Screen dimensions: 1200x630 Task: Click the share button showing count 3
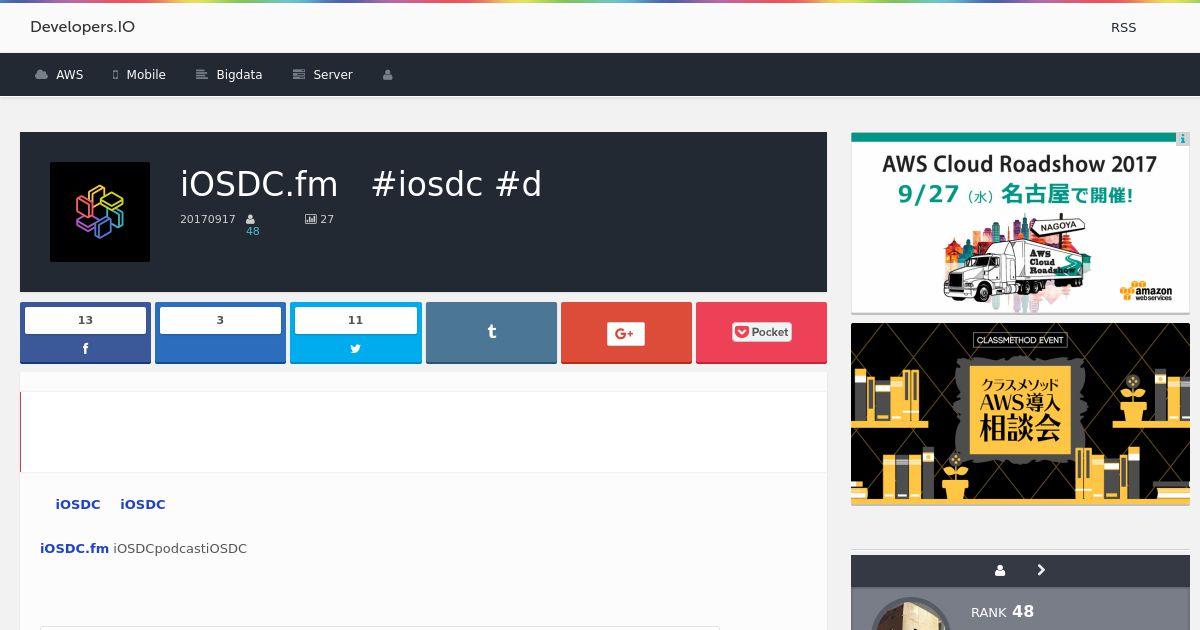point(220,333)
